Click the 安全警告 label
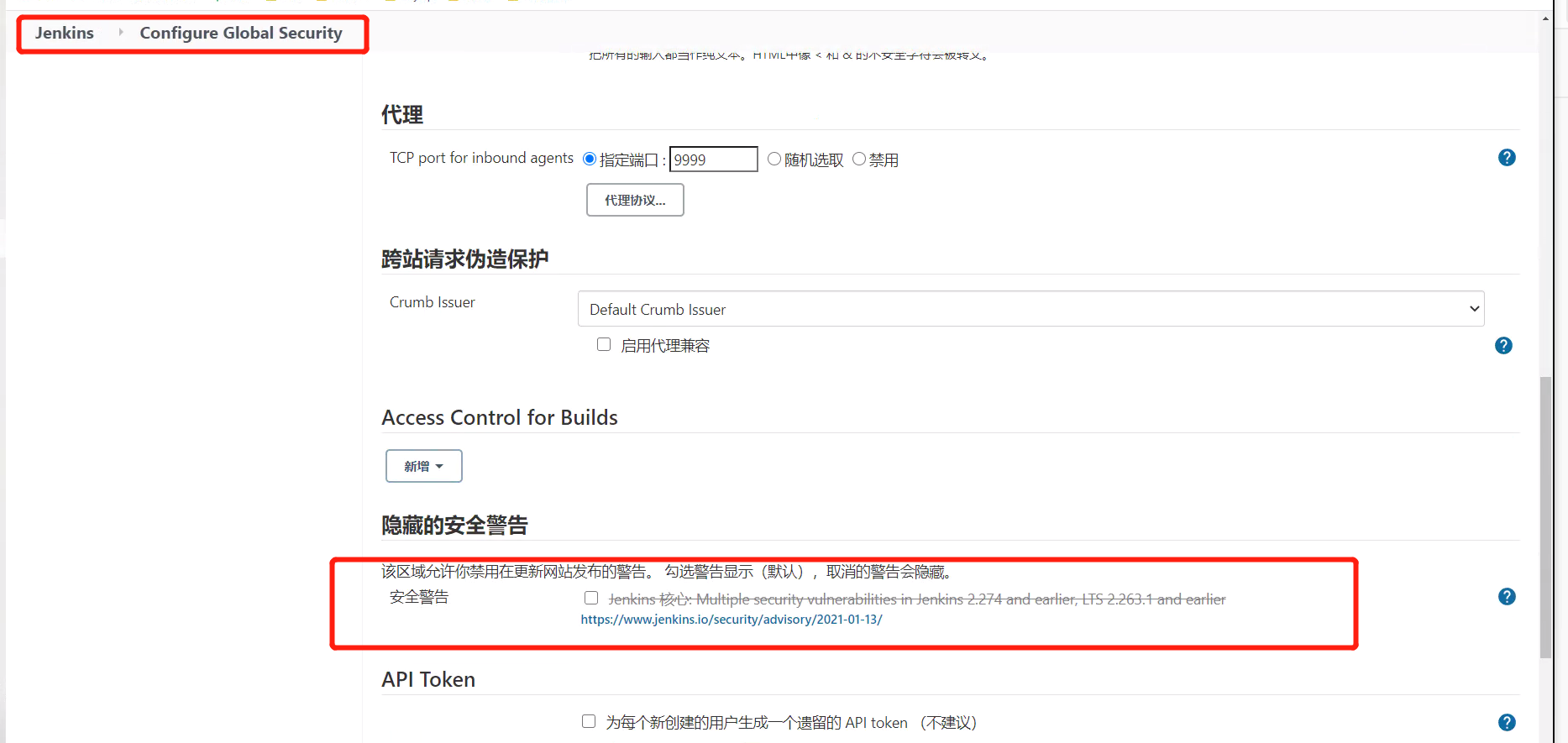The width and height of the screenshot is (1568, 743). pos(419,597)
